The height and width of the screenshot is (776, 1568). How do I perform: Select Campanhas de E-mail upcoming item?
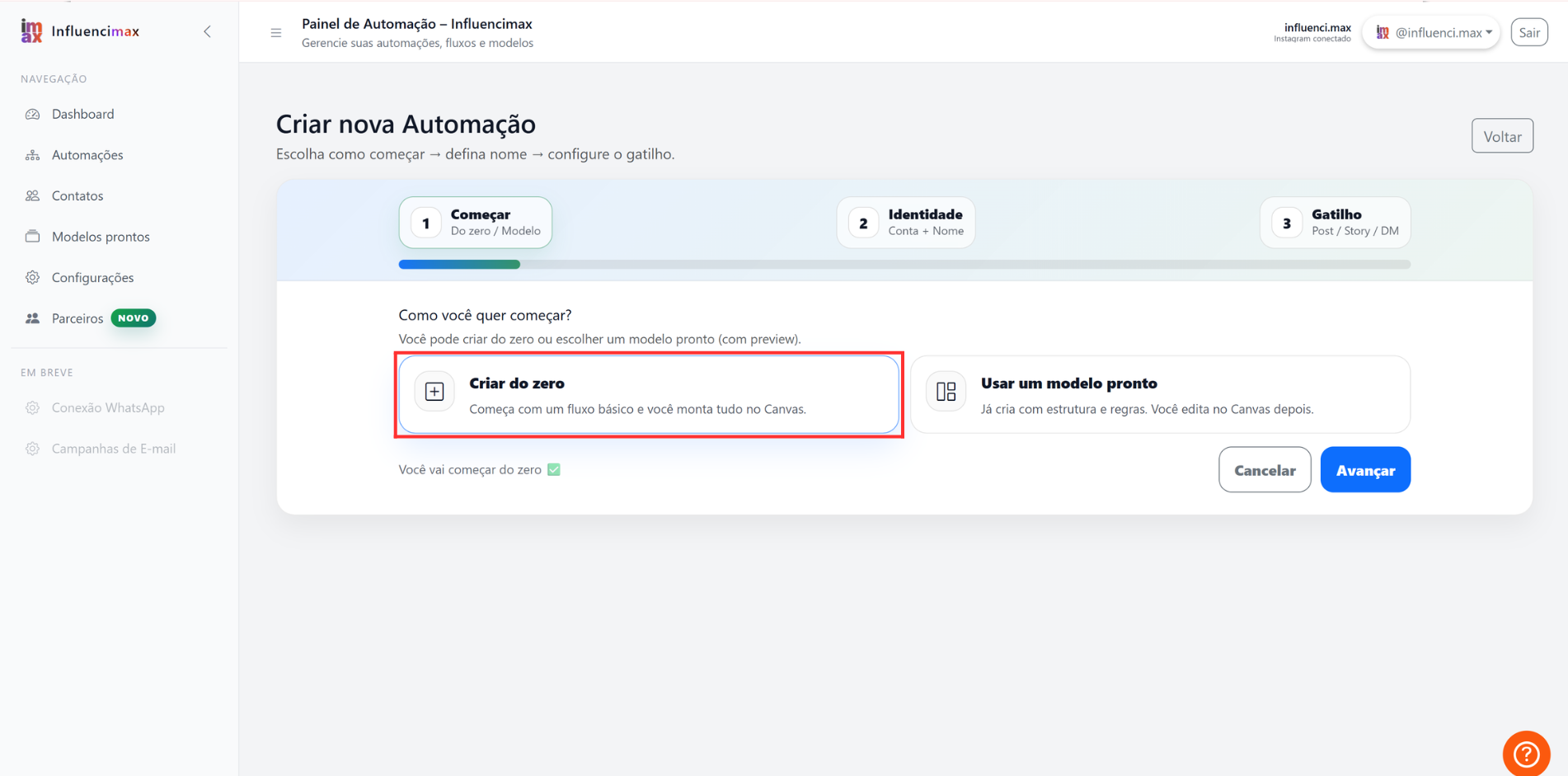point(114,449)
